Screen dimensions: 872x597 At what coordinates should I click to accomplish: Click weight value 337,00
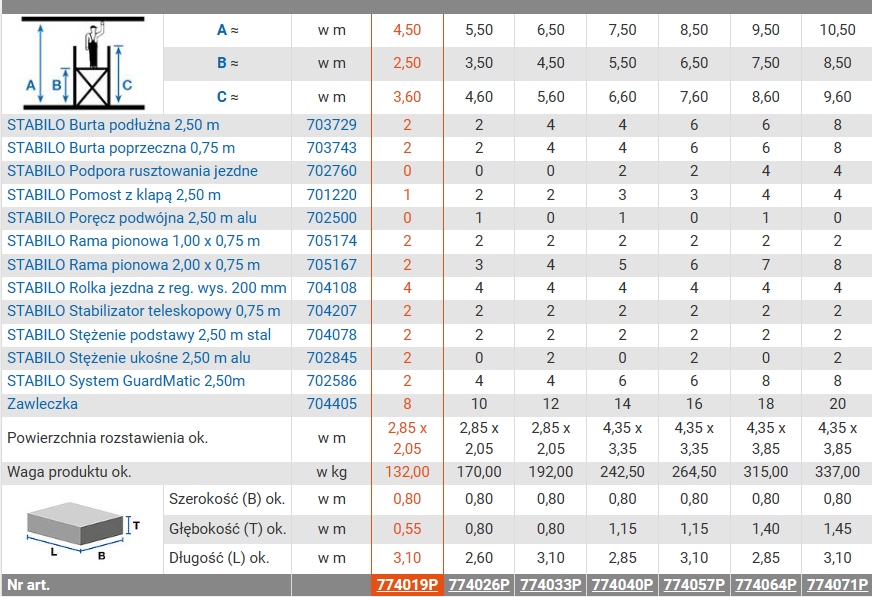[838, 472]
